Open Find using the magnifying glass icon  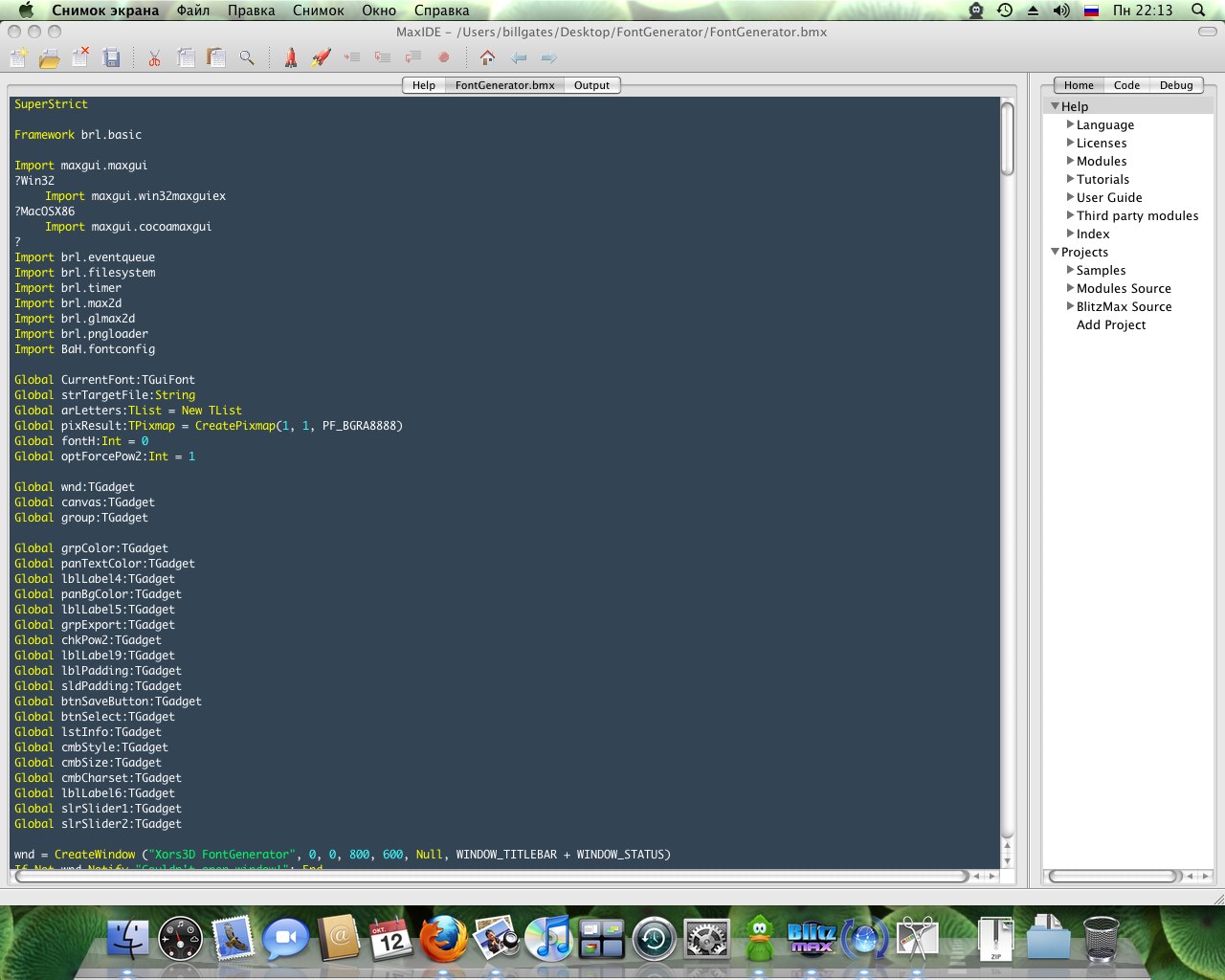point(247,58)
